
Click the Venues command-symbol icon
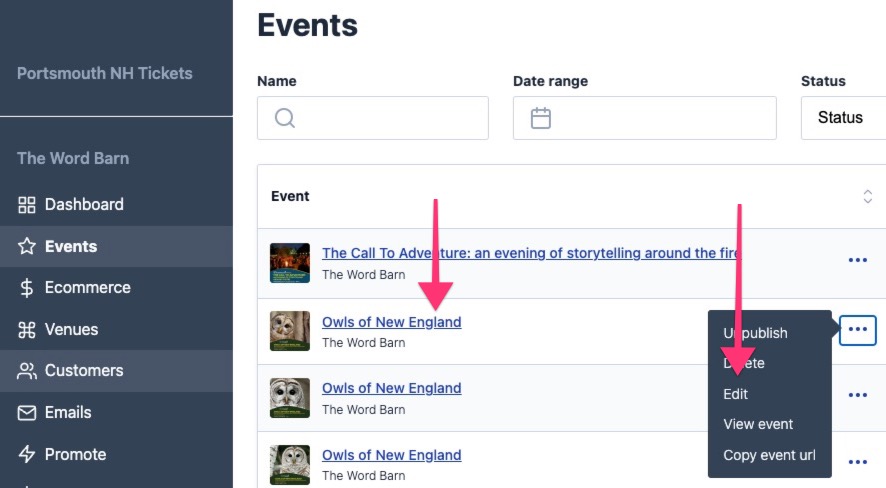[x=27, y=329]
